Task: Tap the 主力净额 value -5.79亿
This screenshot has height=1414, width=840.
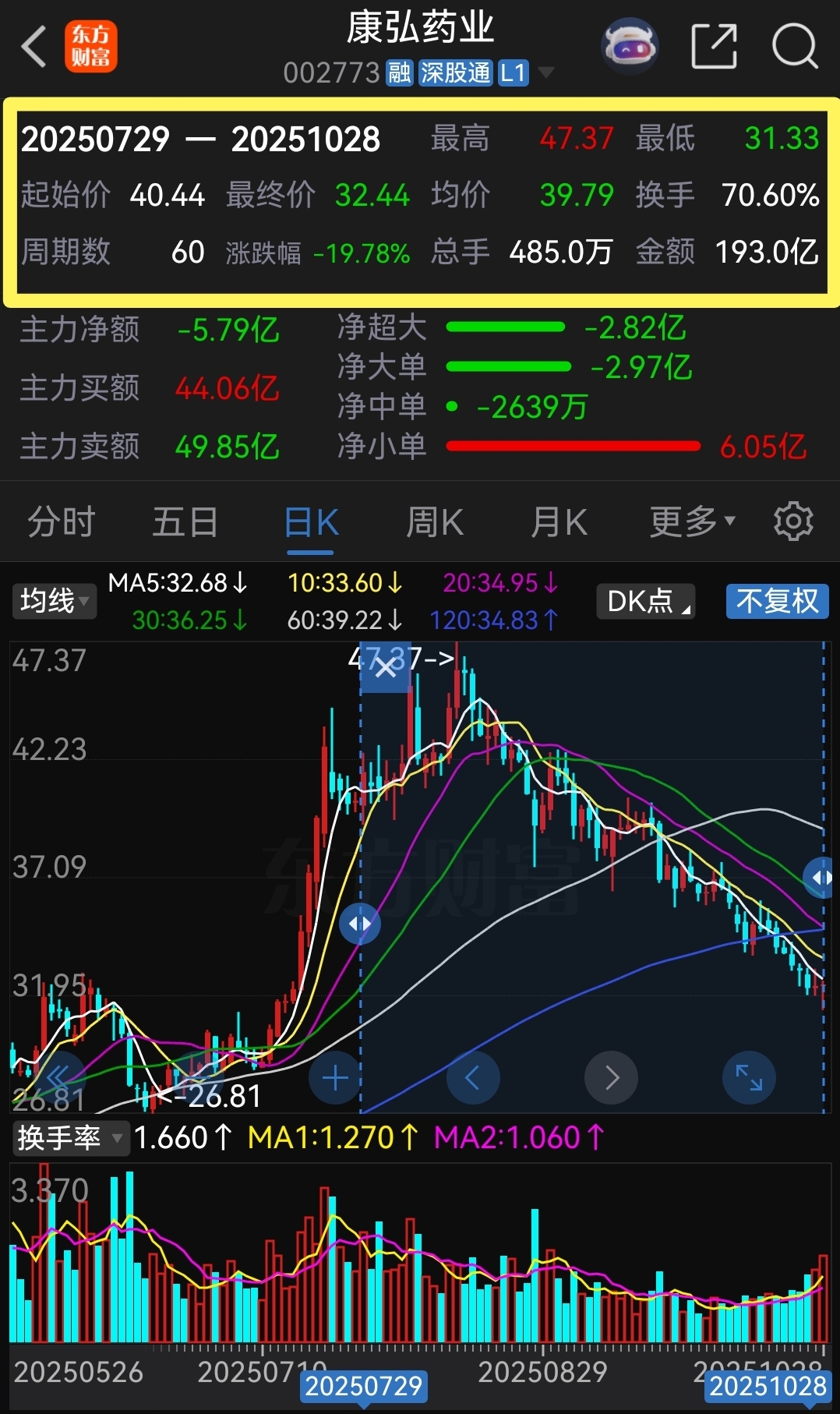Action: click(x=228, y=331)
